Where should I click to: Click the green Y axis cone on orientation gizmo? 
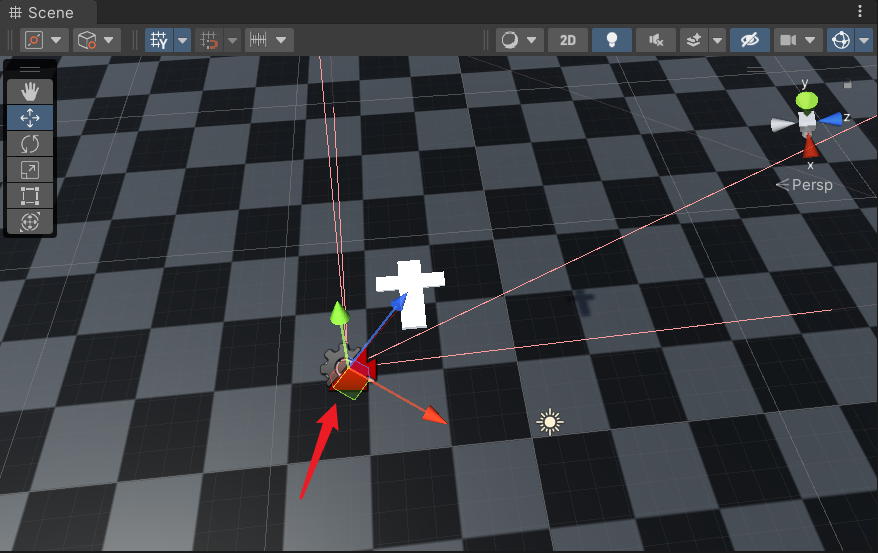point(807,101)
